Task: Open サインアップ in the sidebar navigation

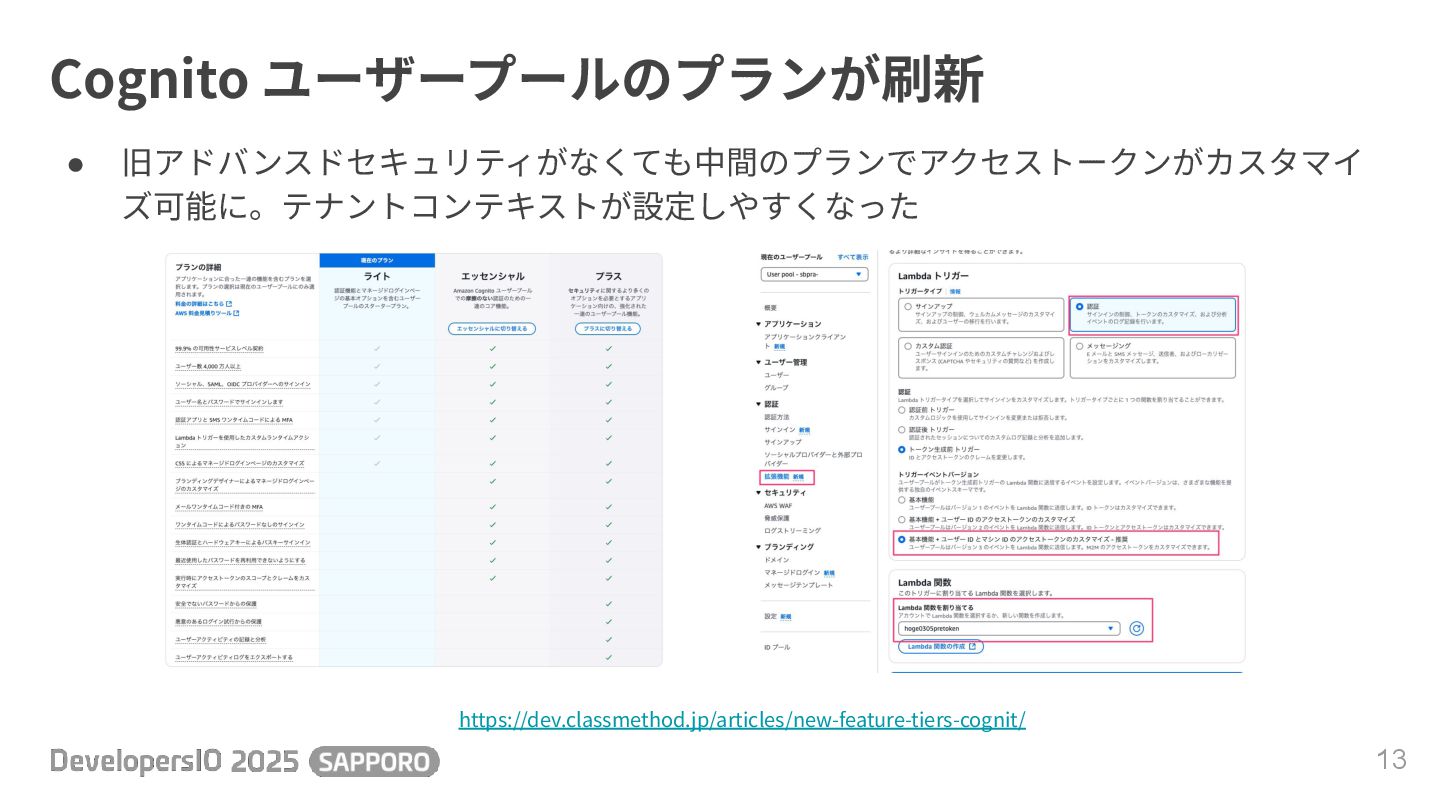Action: [x=782, y=441]
